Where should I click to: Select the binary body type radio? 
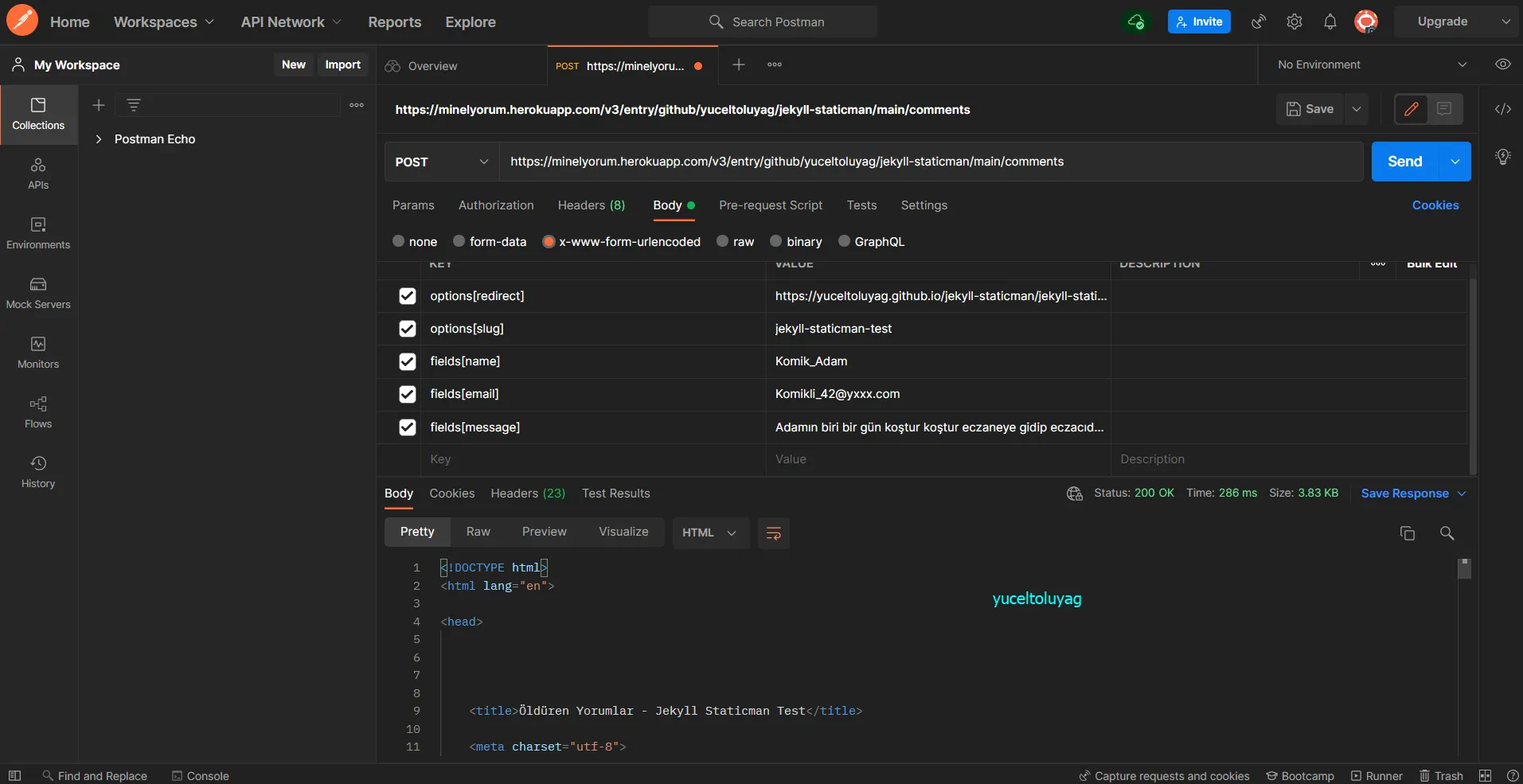click(x=776, y=241)
